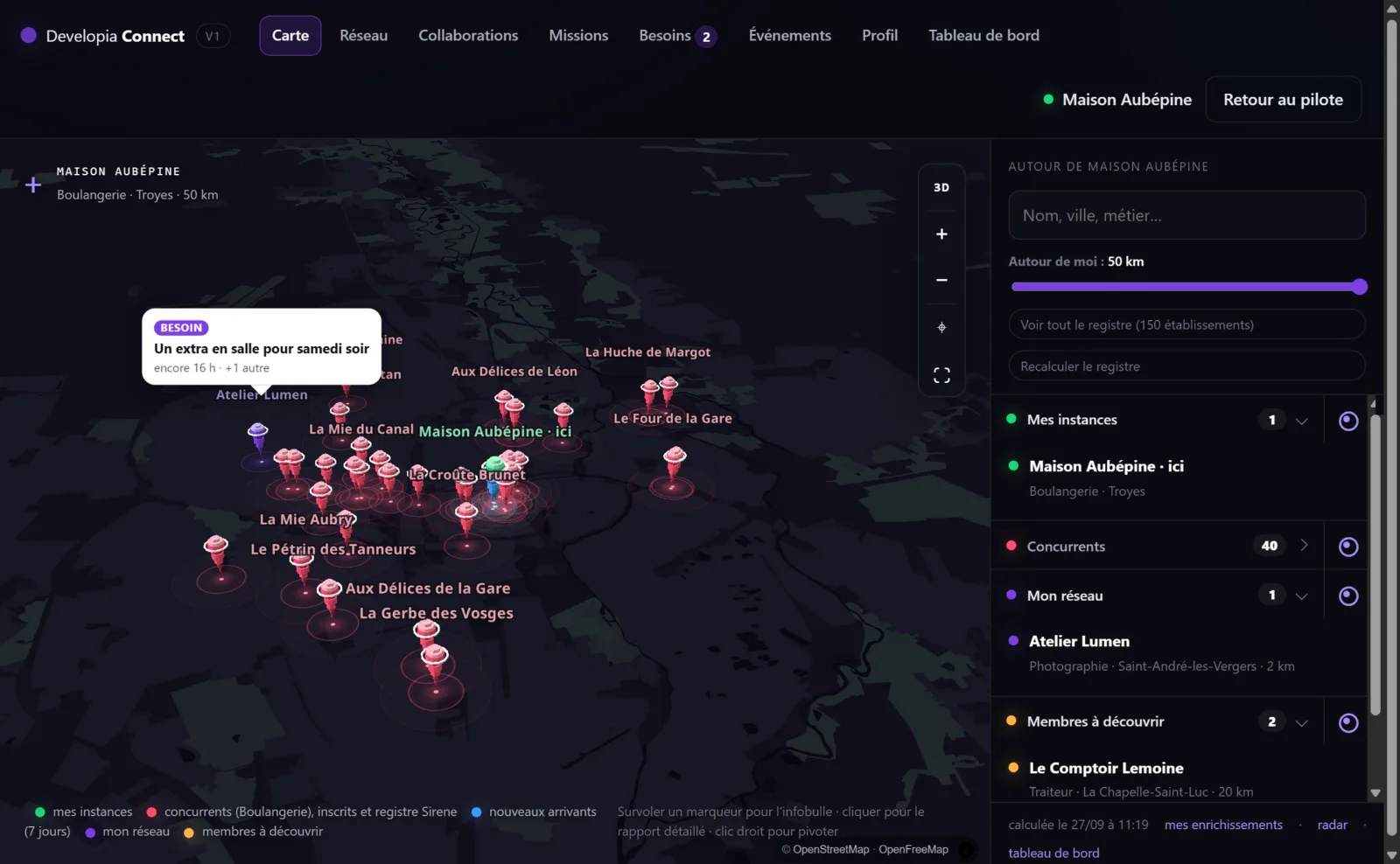This screenshot has width=1400, height=864.
Task: Click the V1 version badge
Action: coord(213,36)
